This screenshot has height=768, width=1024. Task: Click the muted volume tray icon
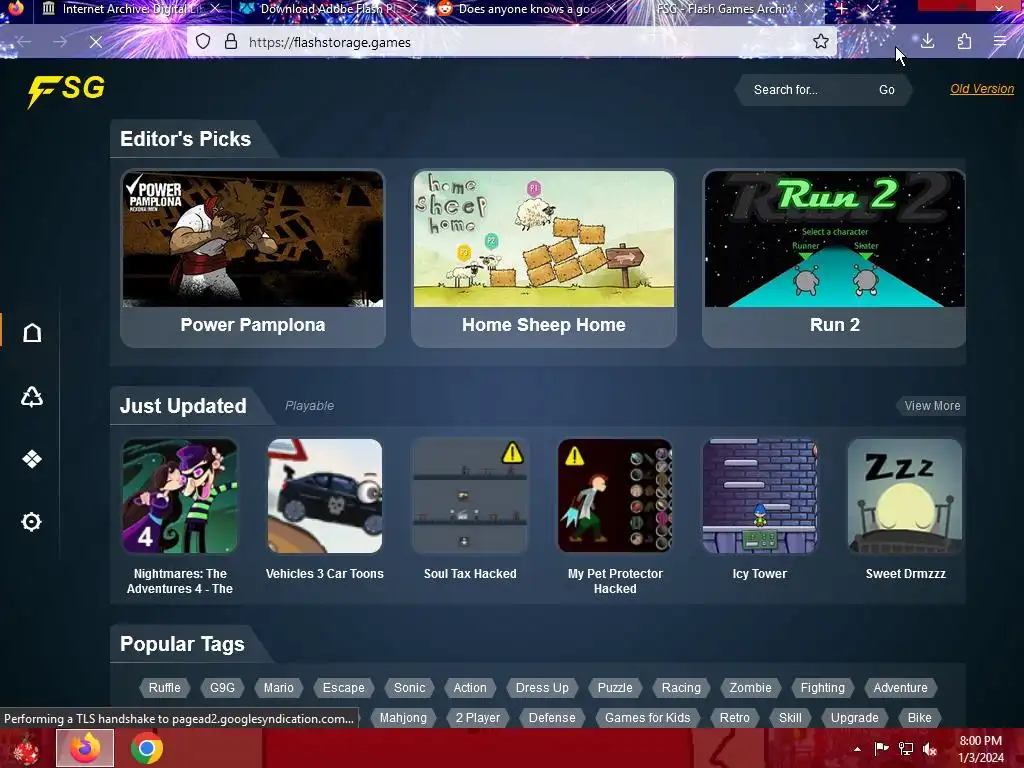[x=930, y=749]
